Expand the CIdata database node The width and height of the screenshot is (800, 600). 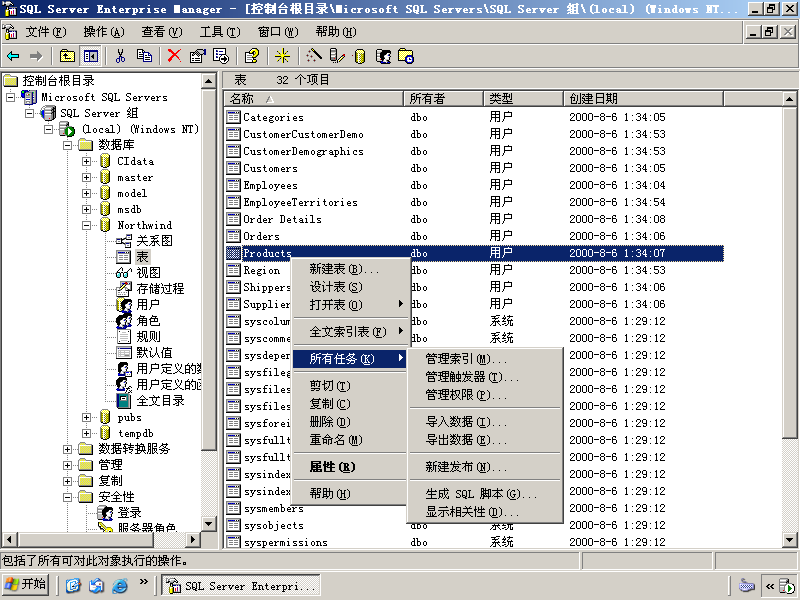[x=87, y=161]
